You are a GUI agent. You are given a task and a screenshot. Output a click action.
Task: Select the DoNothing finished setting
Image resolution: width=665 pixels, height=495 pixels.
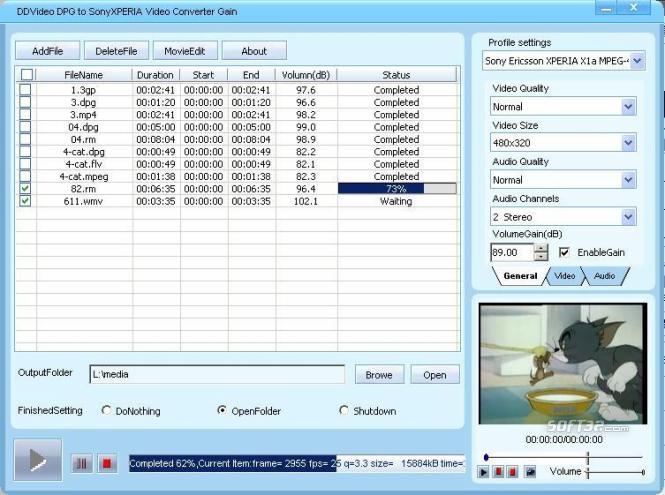tap(106, 410)
